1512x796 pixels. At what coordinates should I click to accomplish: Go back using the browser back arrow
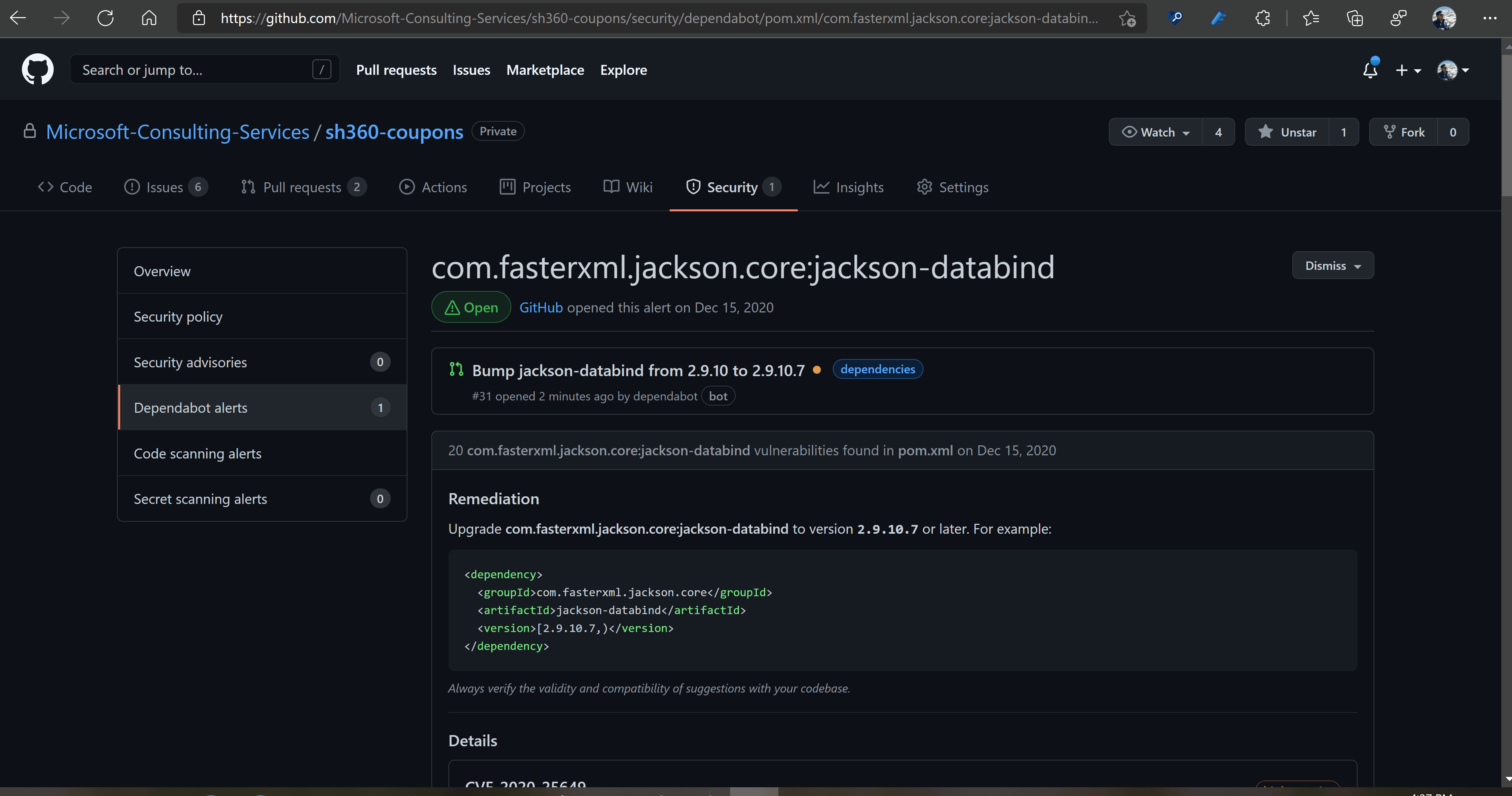18,18
